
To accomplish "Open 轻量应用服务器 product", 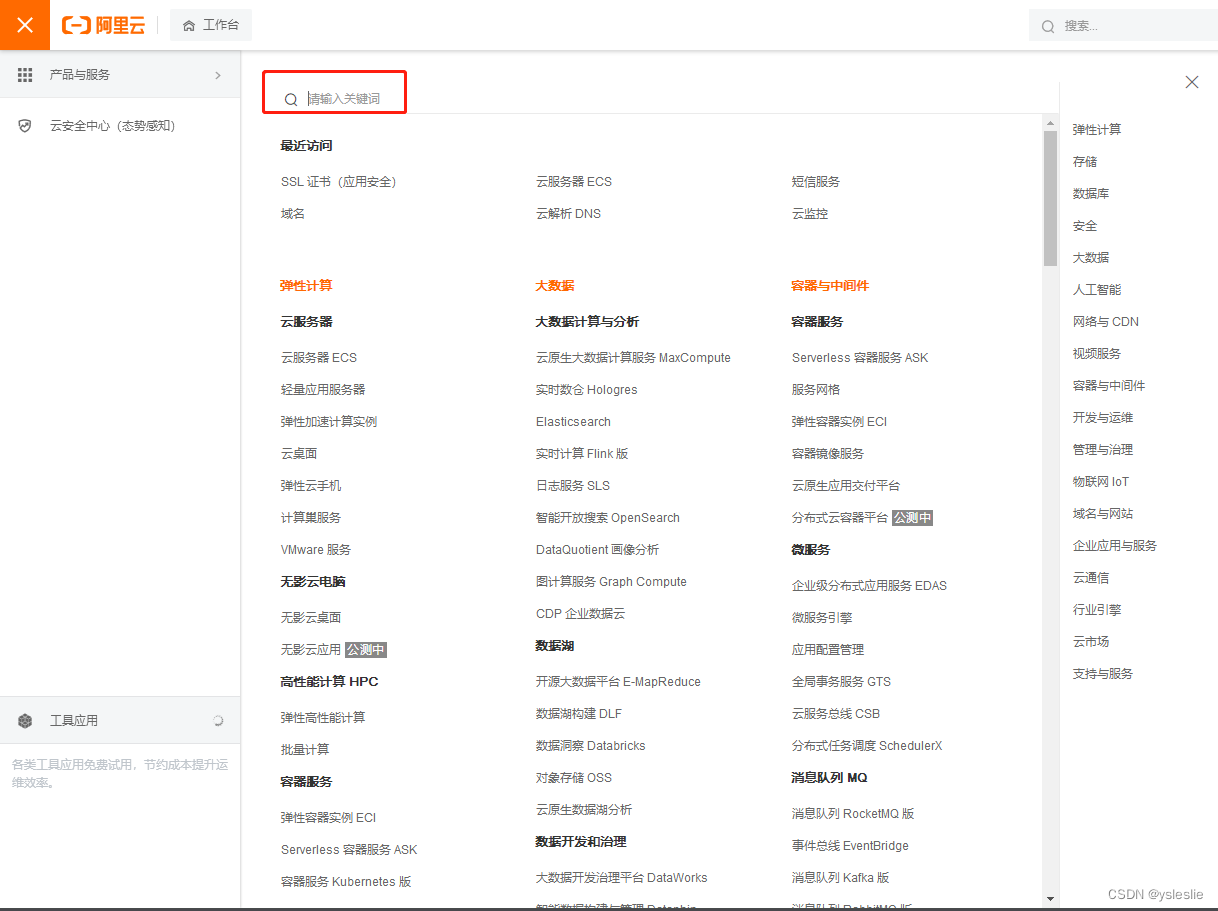I will coord(323,390).
